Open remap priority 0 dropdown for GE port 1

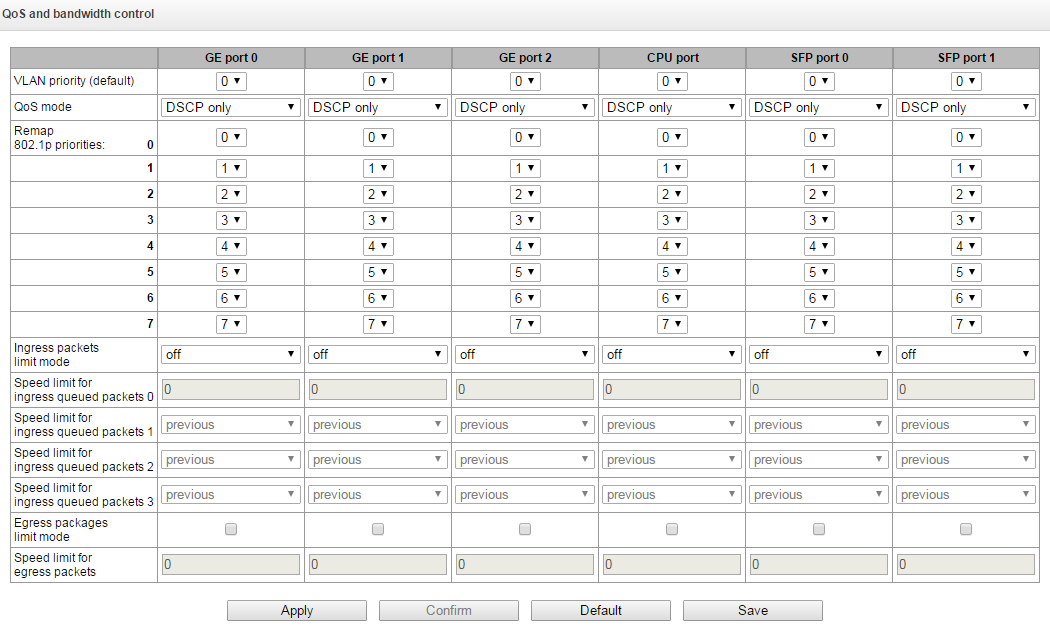pos(378,137)
